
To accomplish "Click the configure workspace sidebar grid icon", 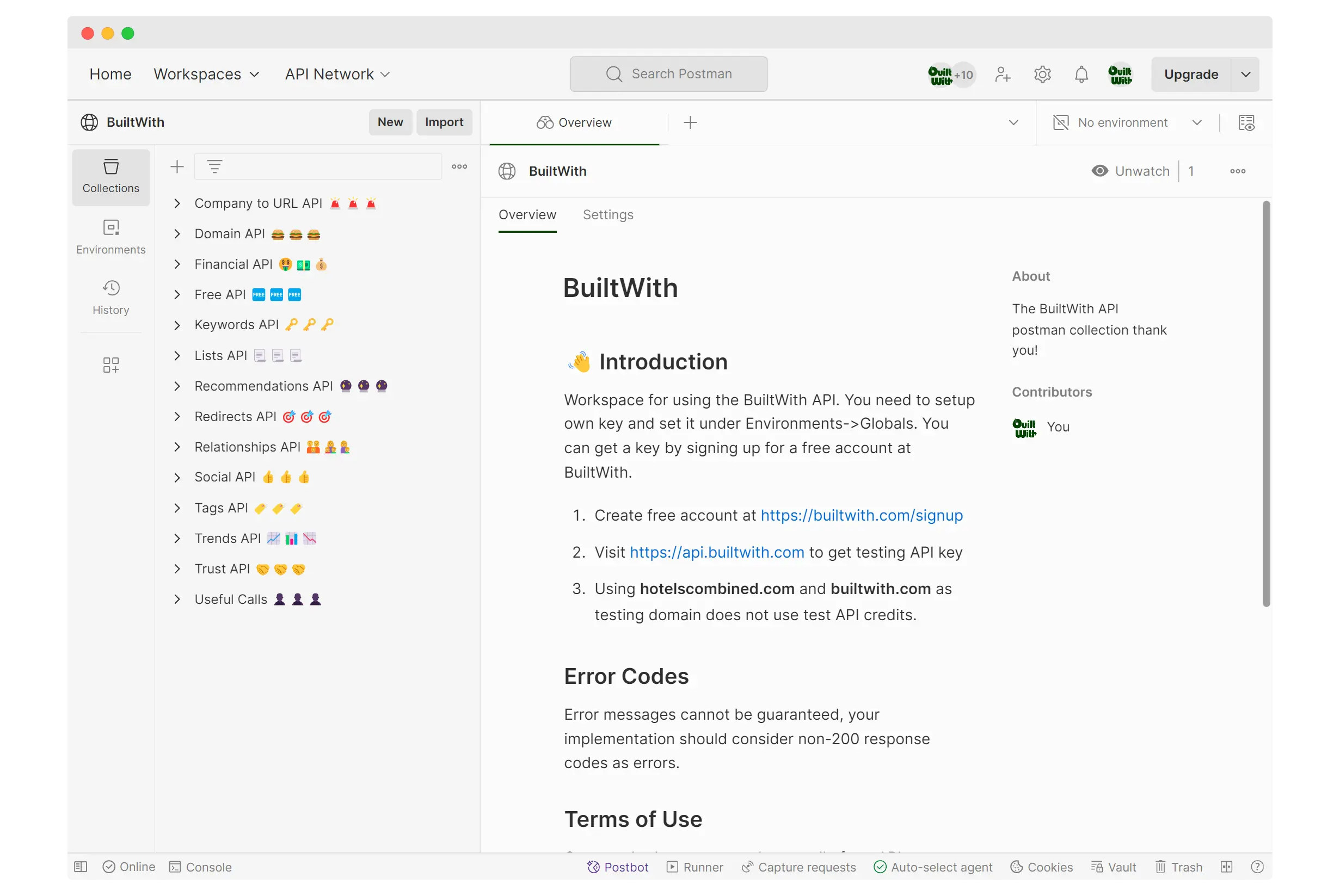I will point(111,364).
